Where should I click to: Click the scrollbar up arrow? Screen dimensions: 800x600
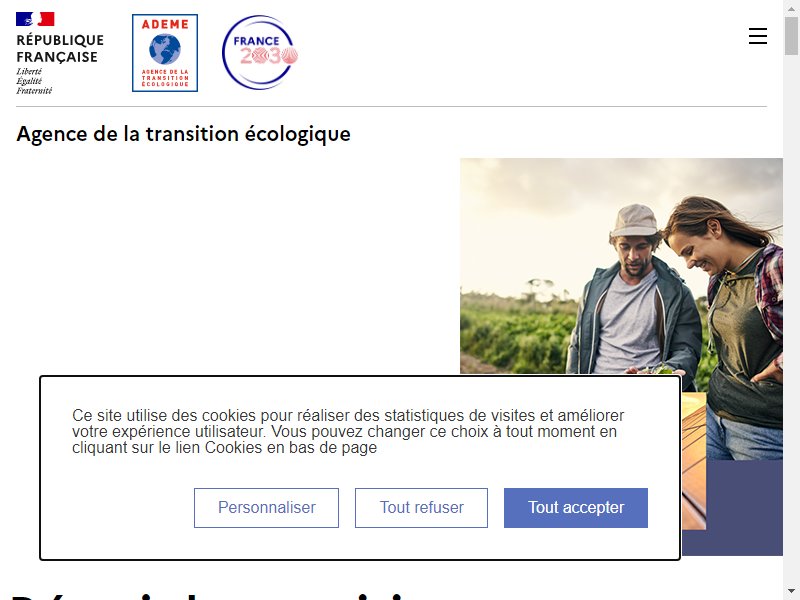[x=791, y=8]
